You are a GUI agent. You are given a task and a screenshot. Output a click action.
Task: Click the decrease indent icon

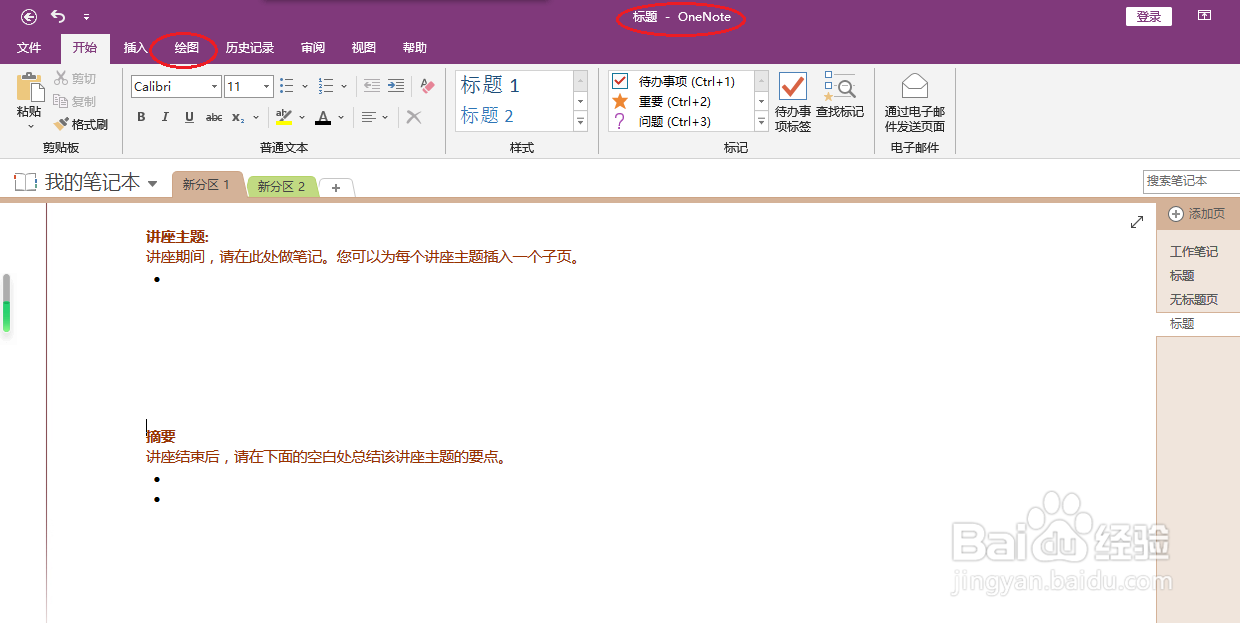372,86
